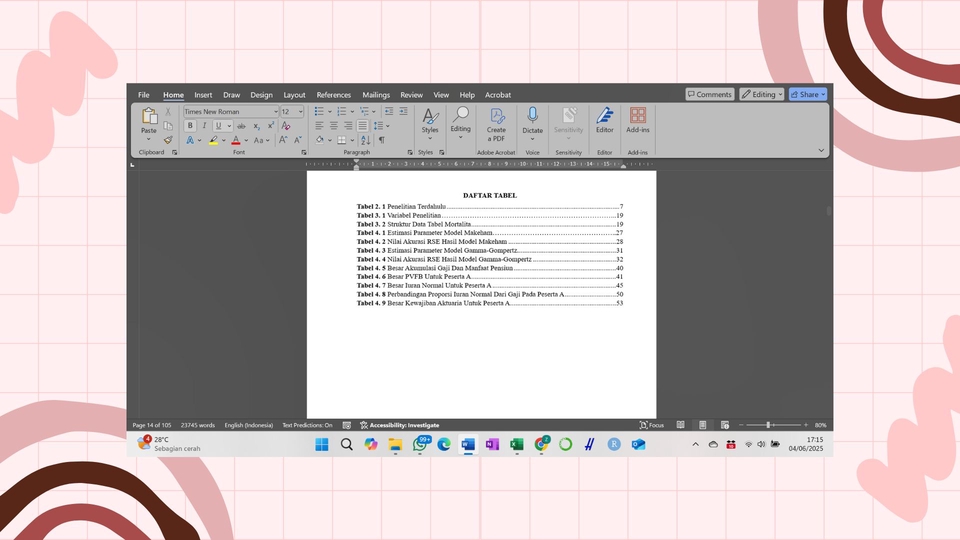Open WhatsApp from the taskbar
The width and height of the screenshot is (960, 540).
click(420, 444)
